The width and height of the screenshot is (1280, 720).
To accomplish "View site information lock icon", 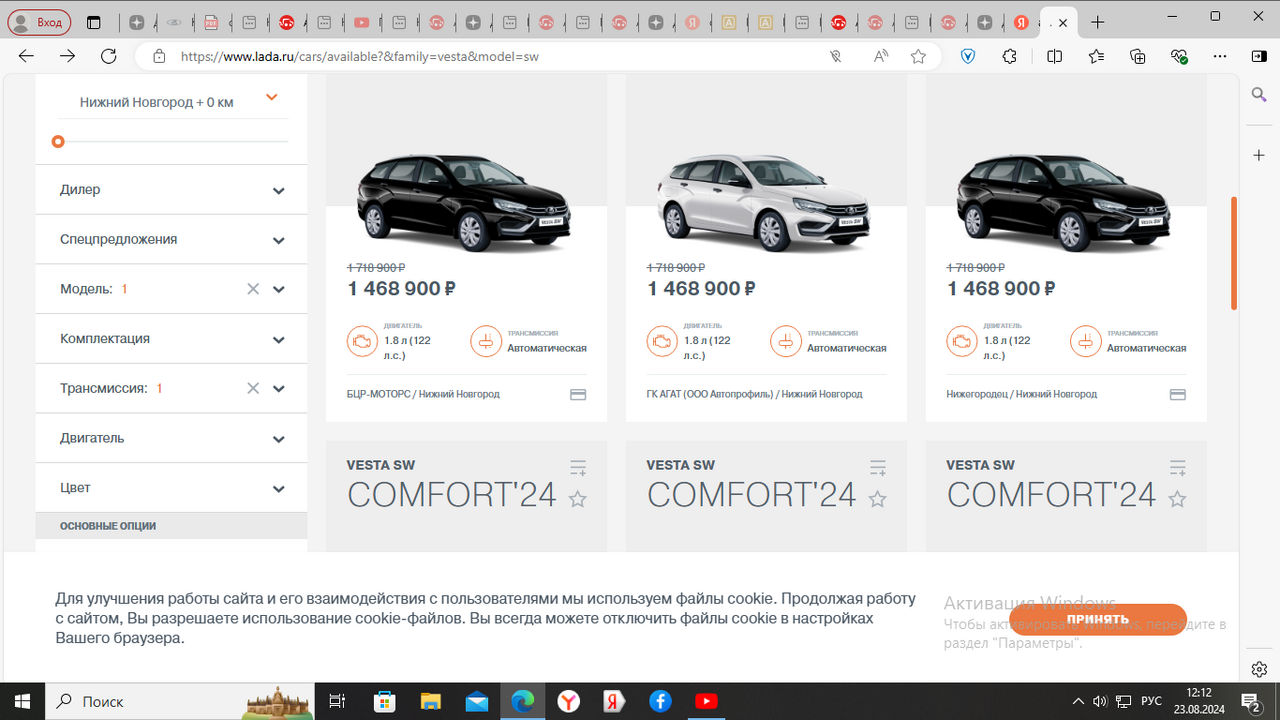I will pos(159,57).
